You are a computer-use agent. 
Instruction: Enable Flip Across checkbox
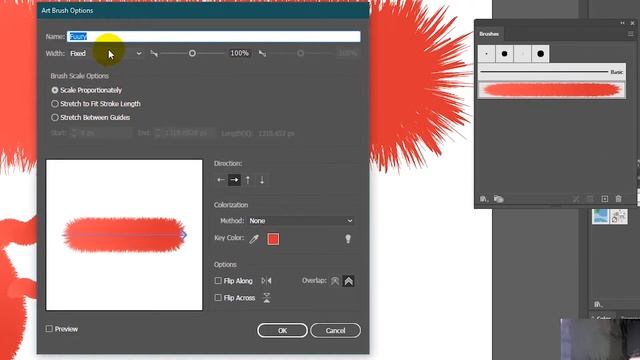pyautogui.click(x=218, y=298)
